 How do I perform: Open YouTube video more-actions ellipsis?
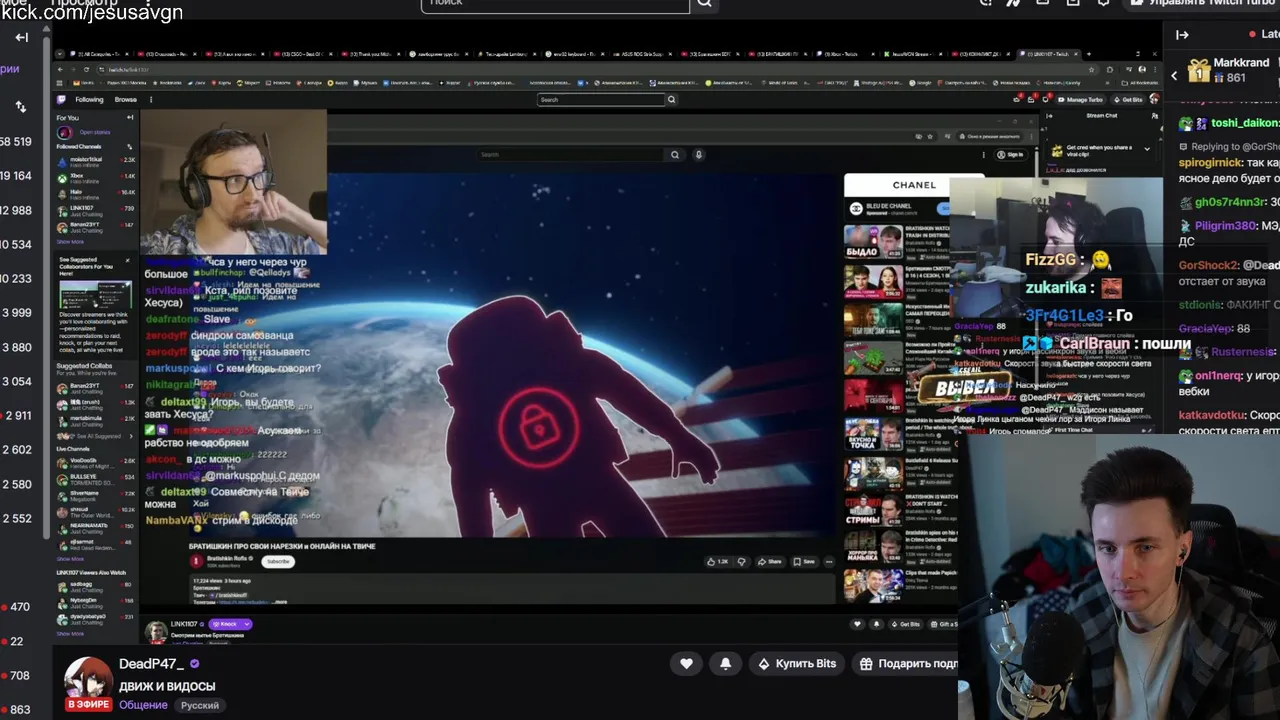coord(829,562)
